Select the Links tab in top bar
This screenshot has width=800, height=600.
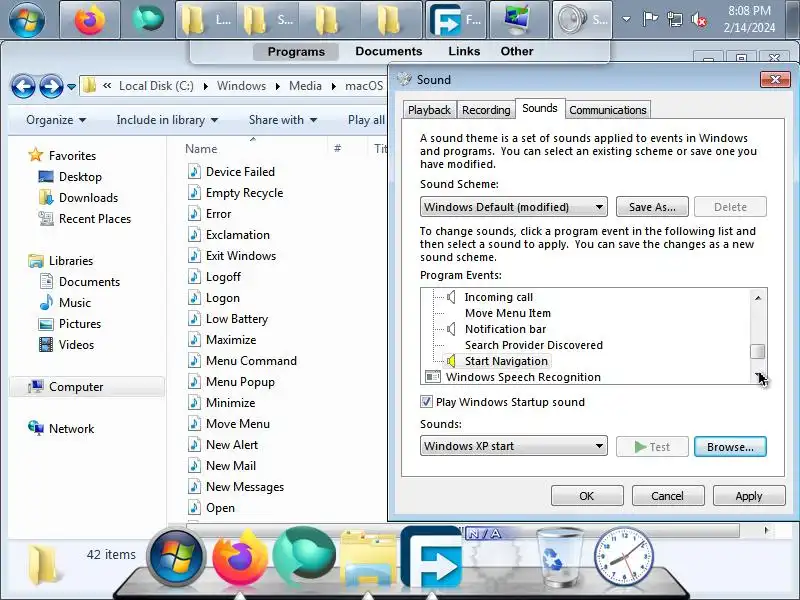click(464, 51)
